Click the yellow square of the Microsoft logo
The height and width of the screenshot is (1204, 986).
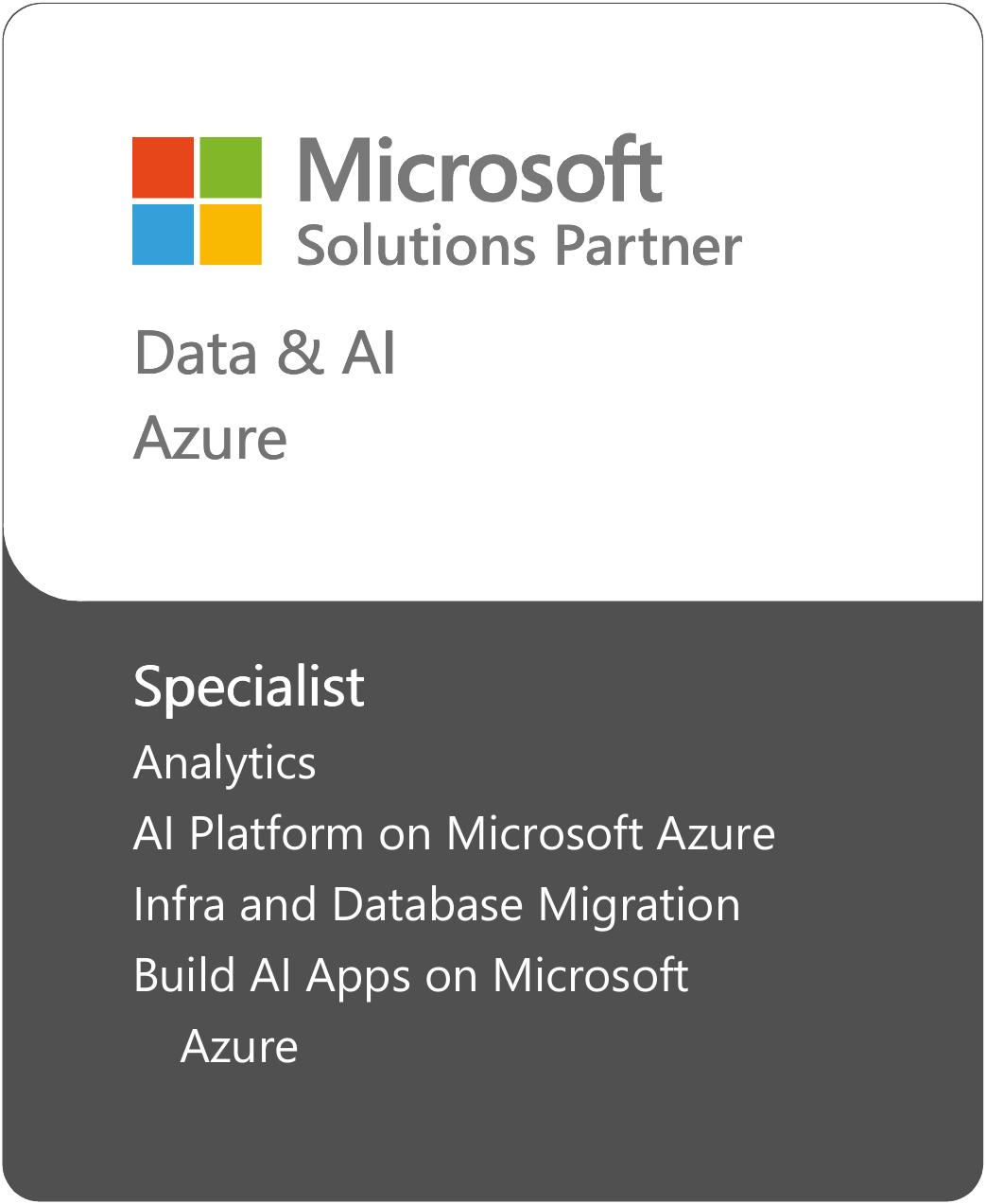pyautogui.click(x=231, y=235)
